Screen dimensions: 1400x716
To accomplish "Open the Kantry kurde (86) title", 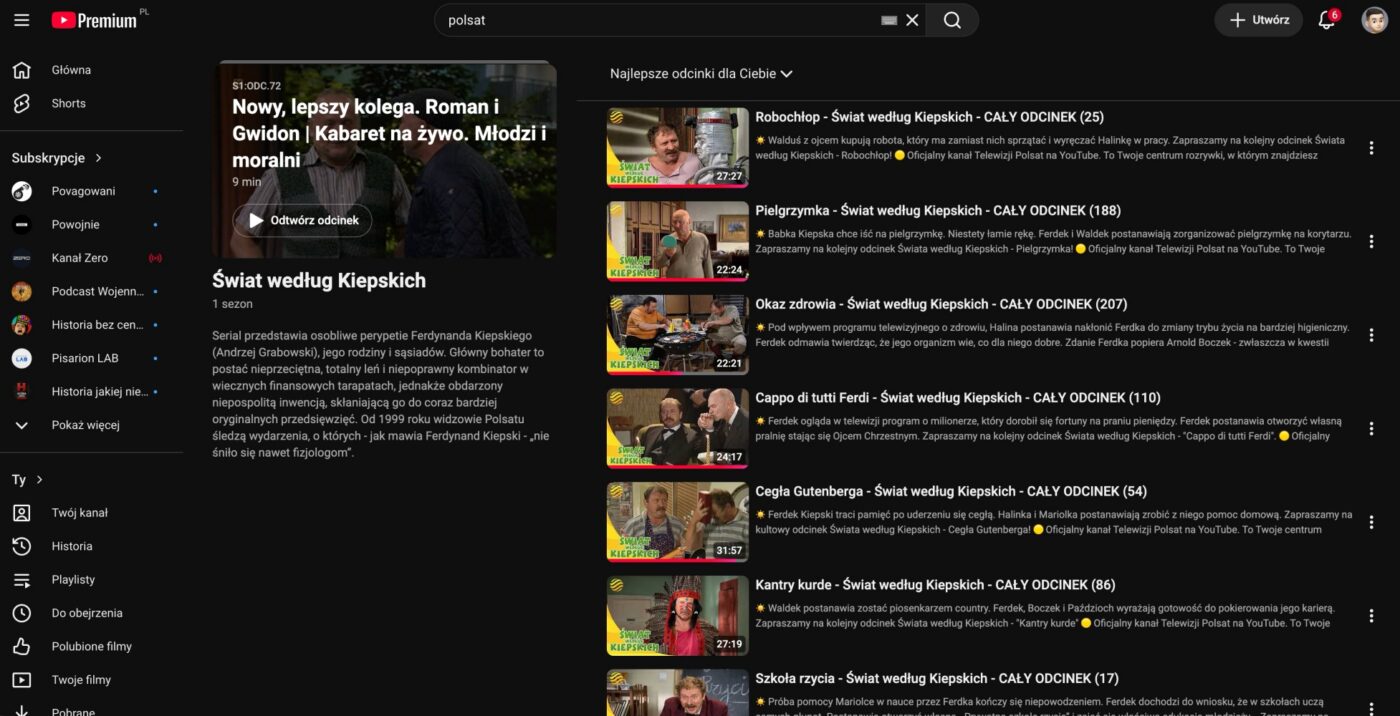I will tap(935, 585).
